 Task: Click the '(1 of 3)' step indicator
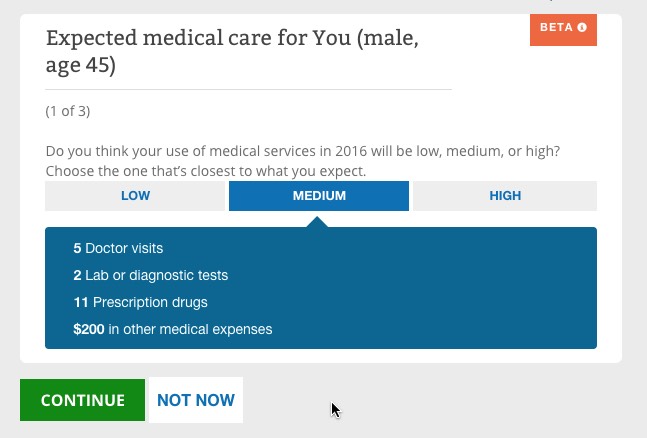(x=68, y=111)
